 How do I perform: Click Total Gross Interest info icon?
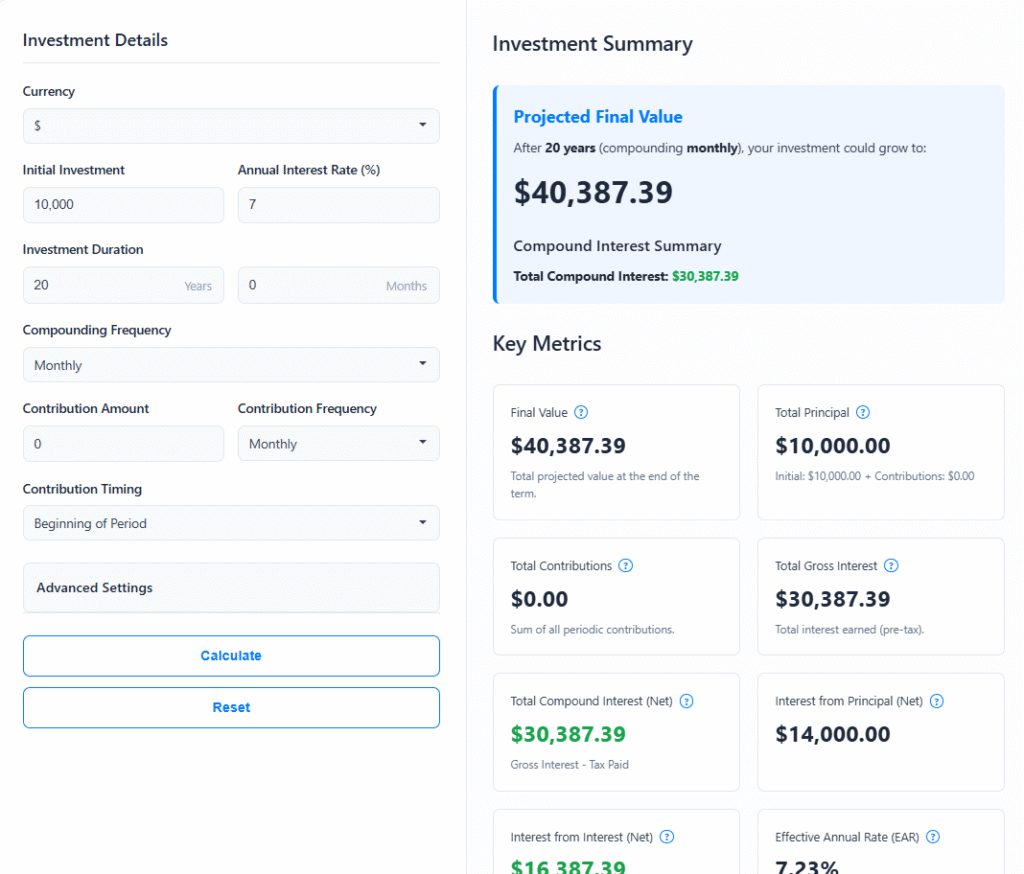point(891,566)
